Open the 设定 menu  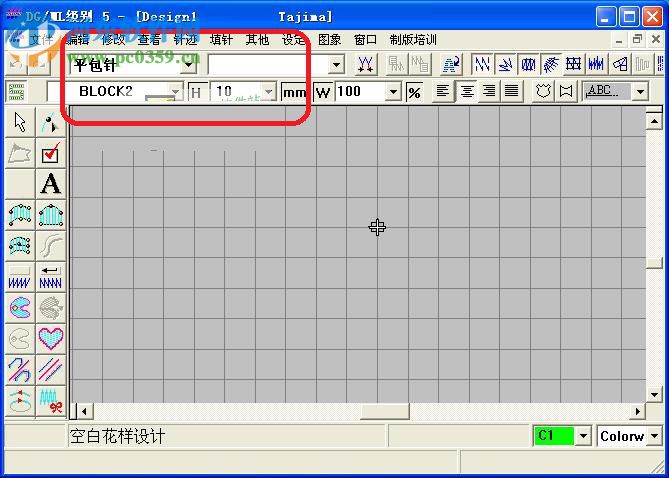[x=294, y=39]
